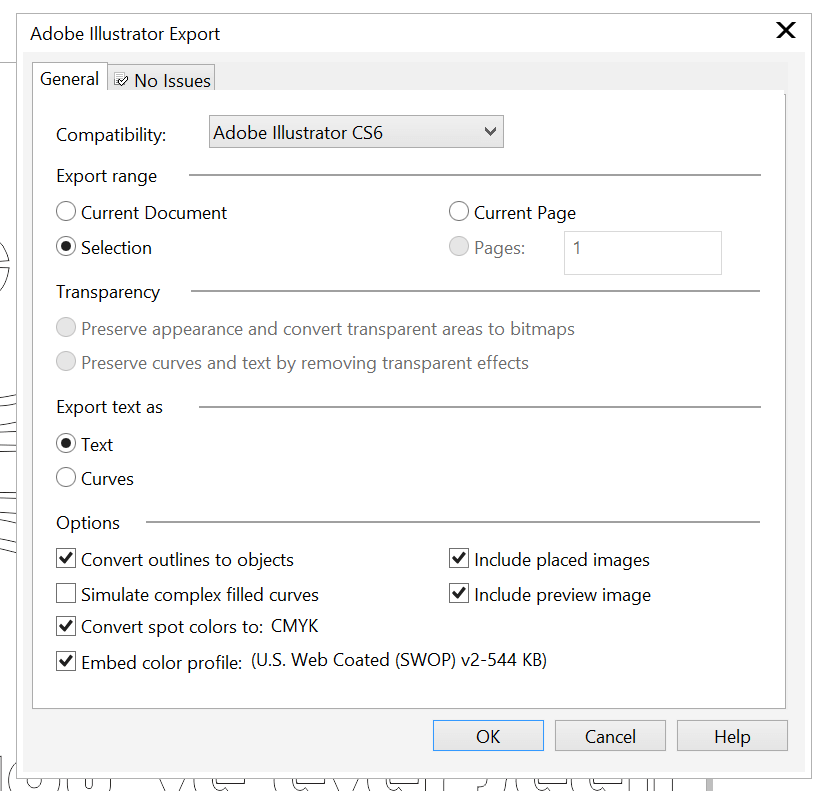Select Preserve appearance and convert transparent areas
The height and width of the screenshot is (791, 829).
pos(66,327)
